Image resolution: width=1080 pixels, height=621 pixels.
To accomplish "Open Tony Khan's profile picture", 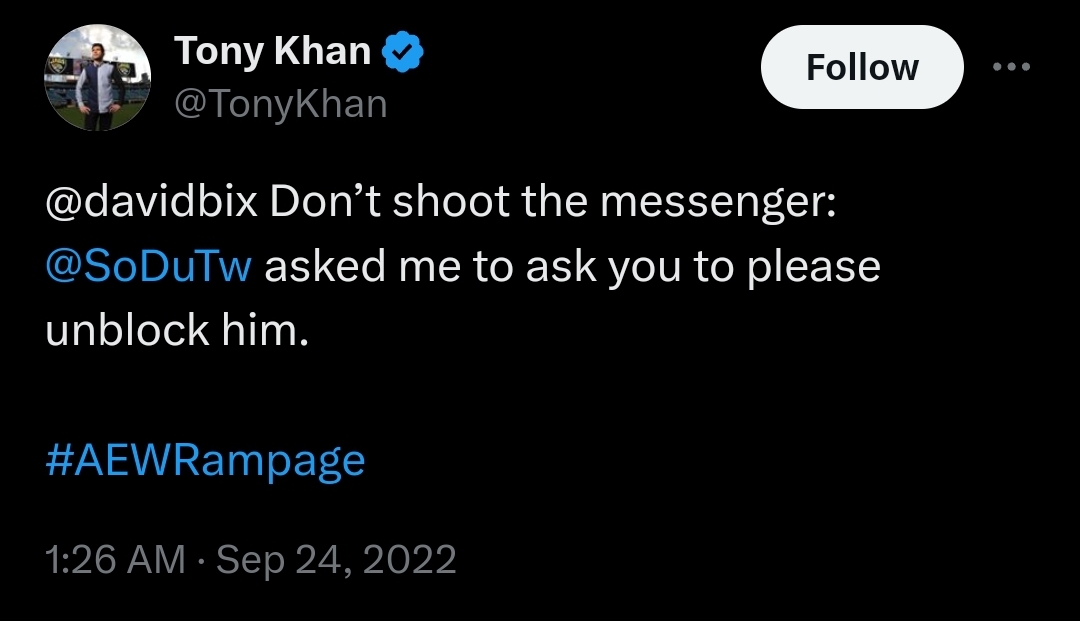I will [97, 78].
